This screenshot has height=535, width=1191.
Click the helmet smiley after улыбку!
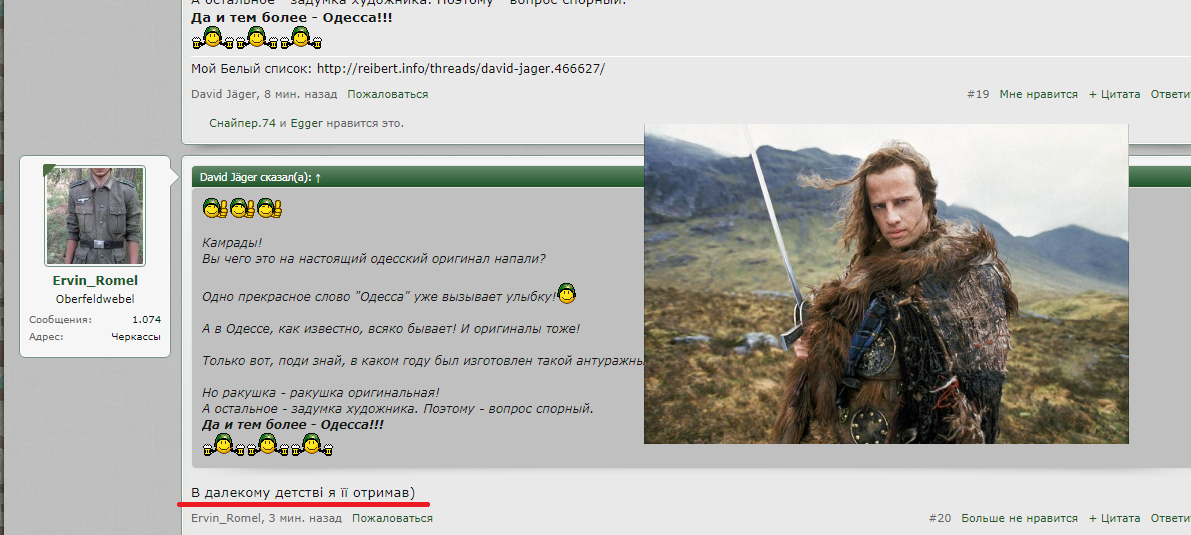coord(567,293)
